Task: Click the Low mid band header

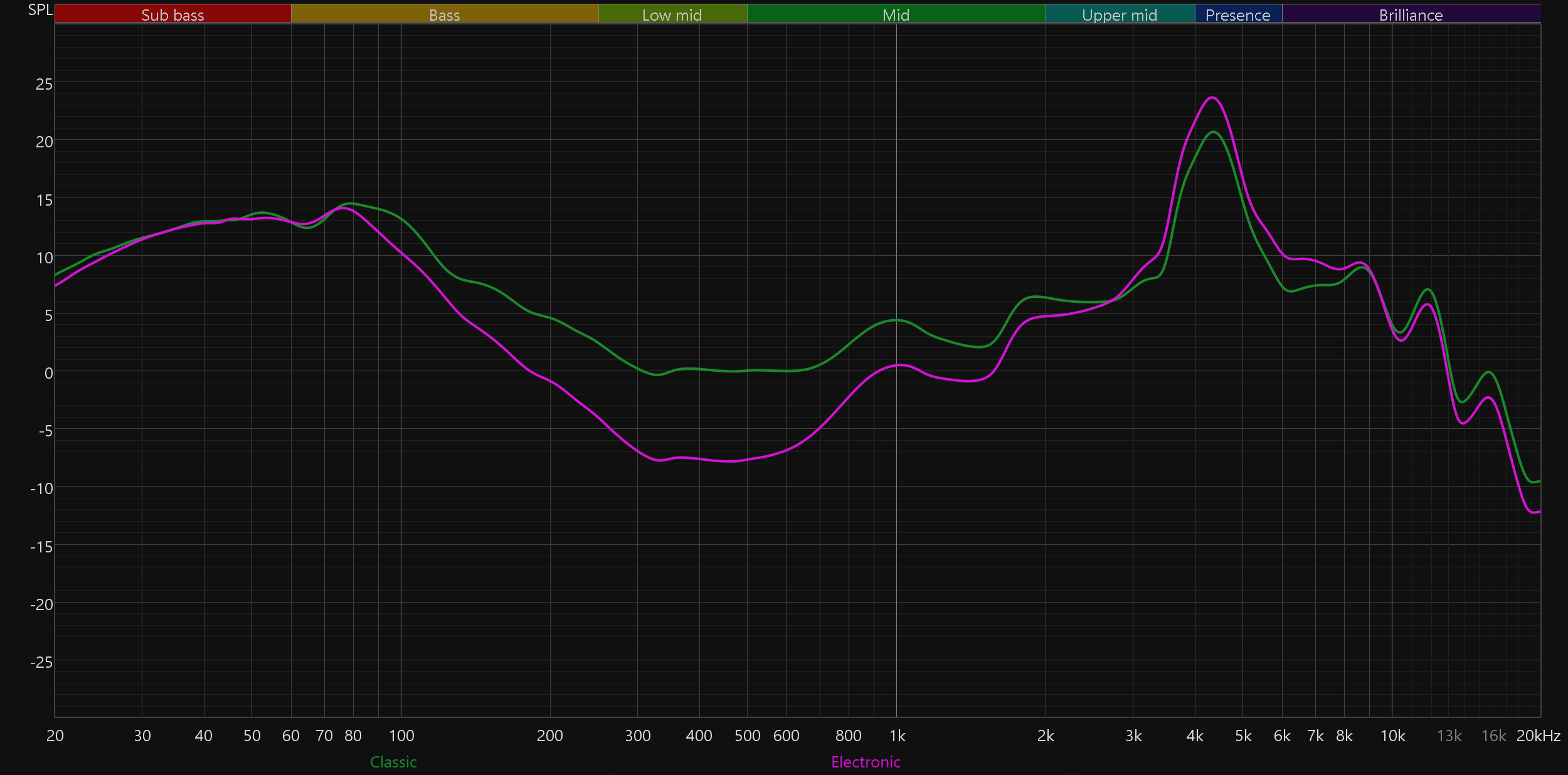Action: pyautogui.click(x=672, y=14)
